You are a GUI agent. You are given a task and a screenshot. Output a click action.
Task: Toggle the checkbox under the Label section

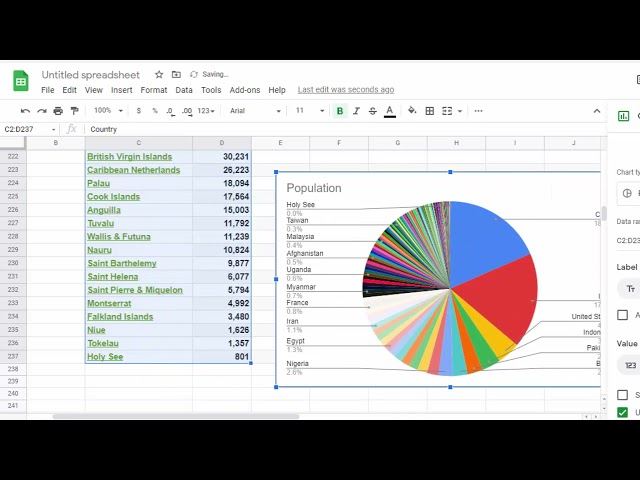[x=622, y=315]
